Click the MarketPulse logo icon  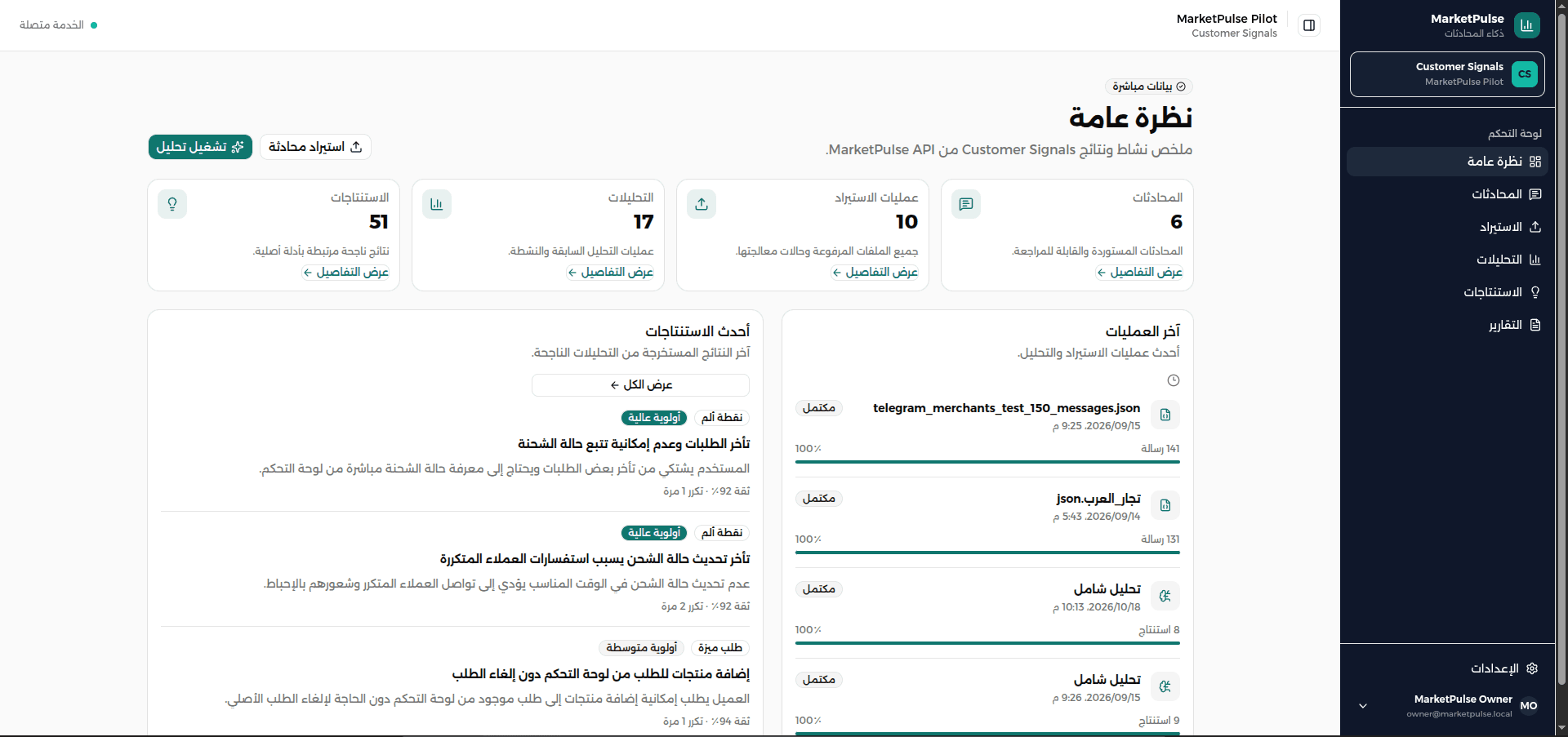pyautogui.click(x=1526, y=25)
